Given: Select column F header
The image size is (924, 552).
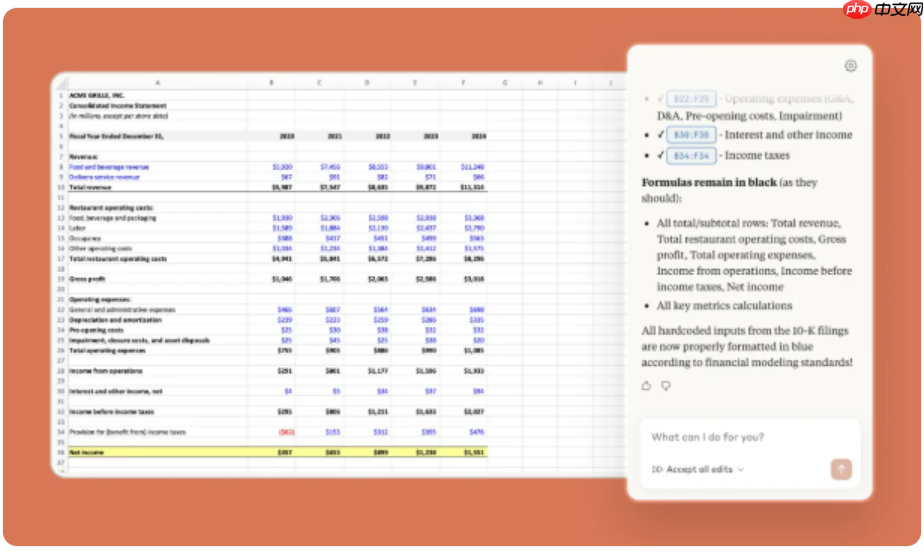Looking at the screenshot, I should tap(463, 82).
